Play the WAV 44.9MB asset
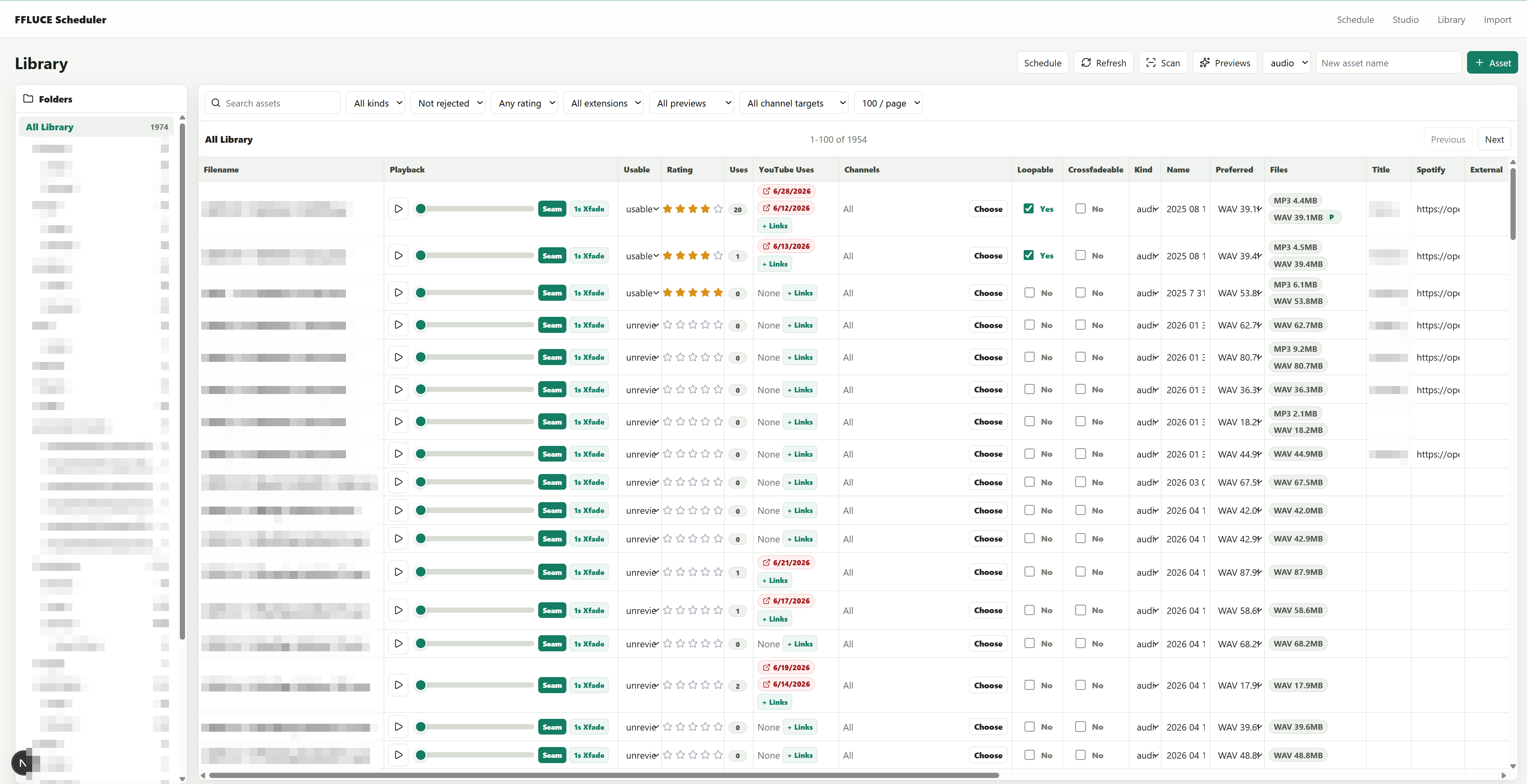The height and width of the screenshot is (784, 1527). point(398,454)
